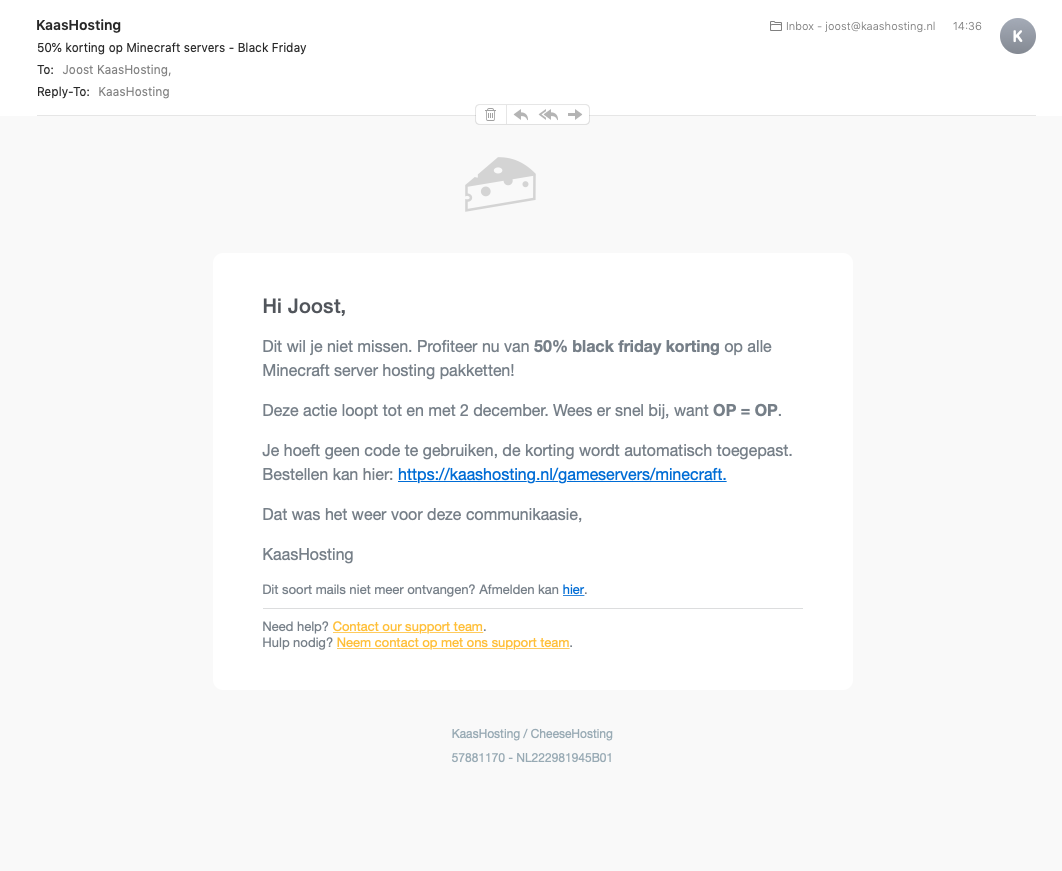This screenshot has height=871, width=1062.
Task: Unsubscribe via the "hier" link
Action: tap(573, 590)
